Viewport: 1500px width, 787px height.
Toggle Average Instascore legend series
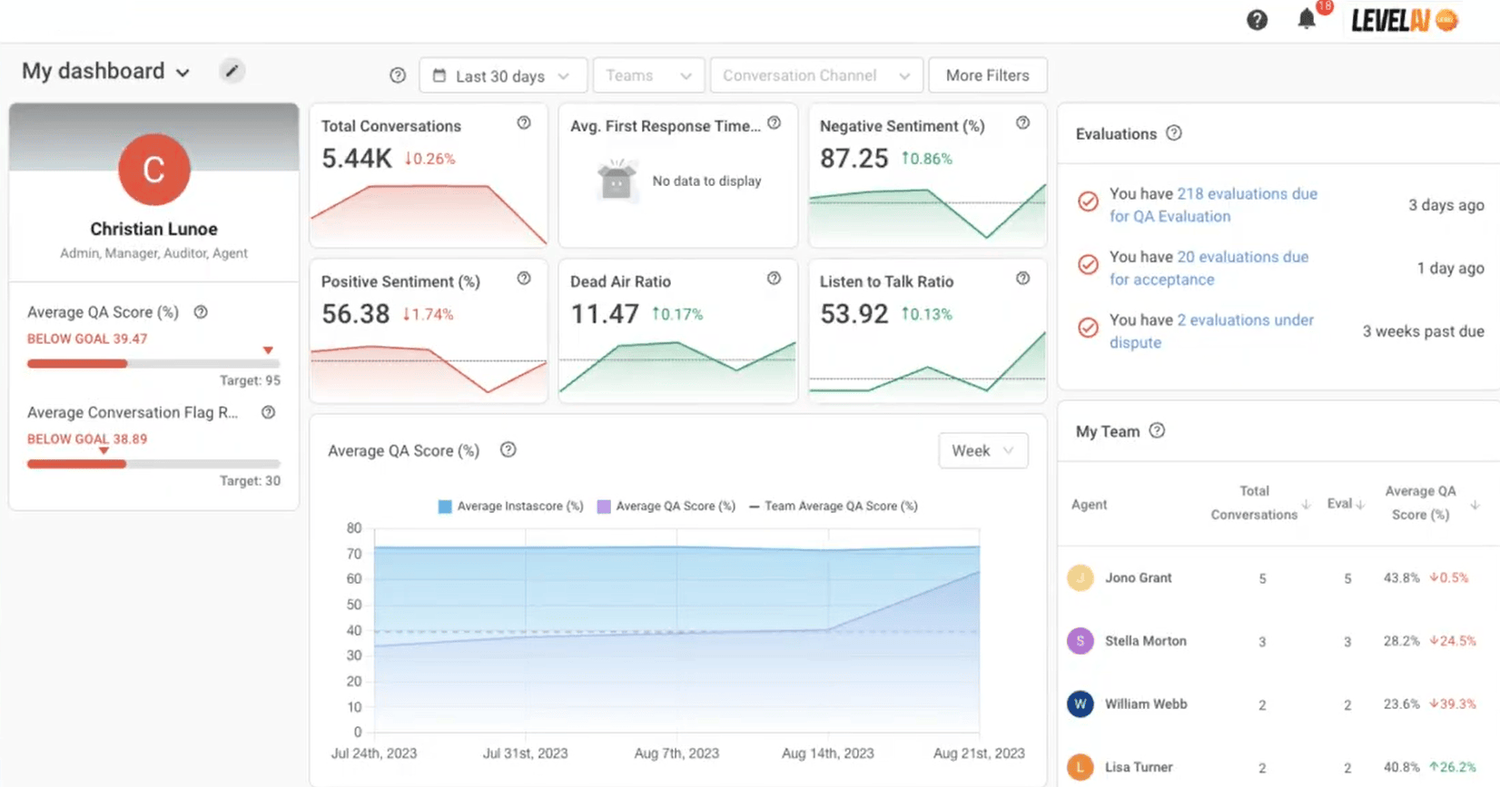(511, 506)
